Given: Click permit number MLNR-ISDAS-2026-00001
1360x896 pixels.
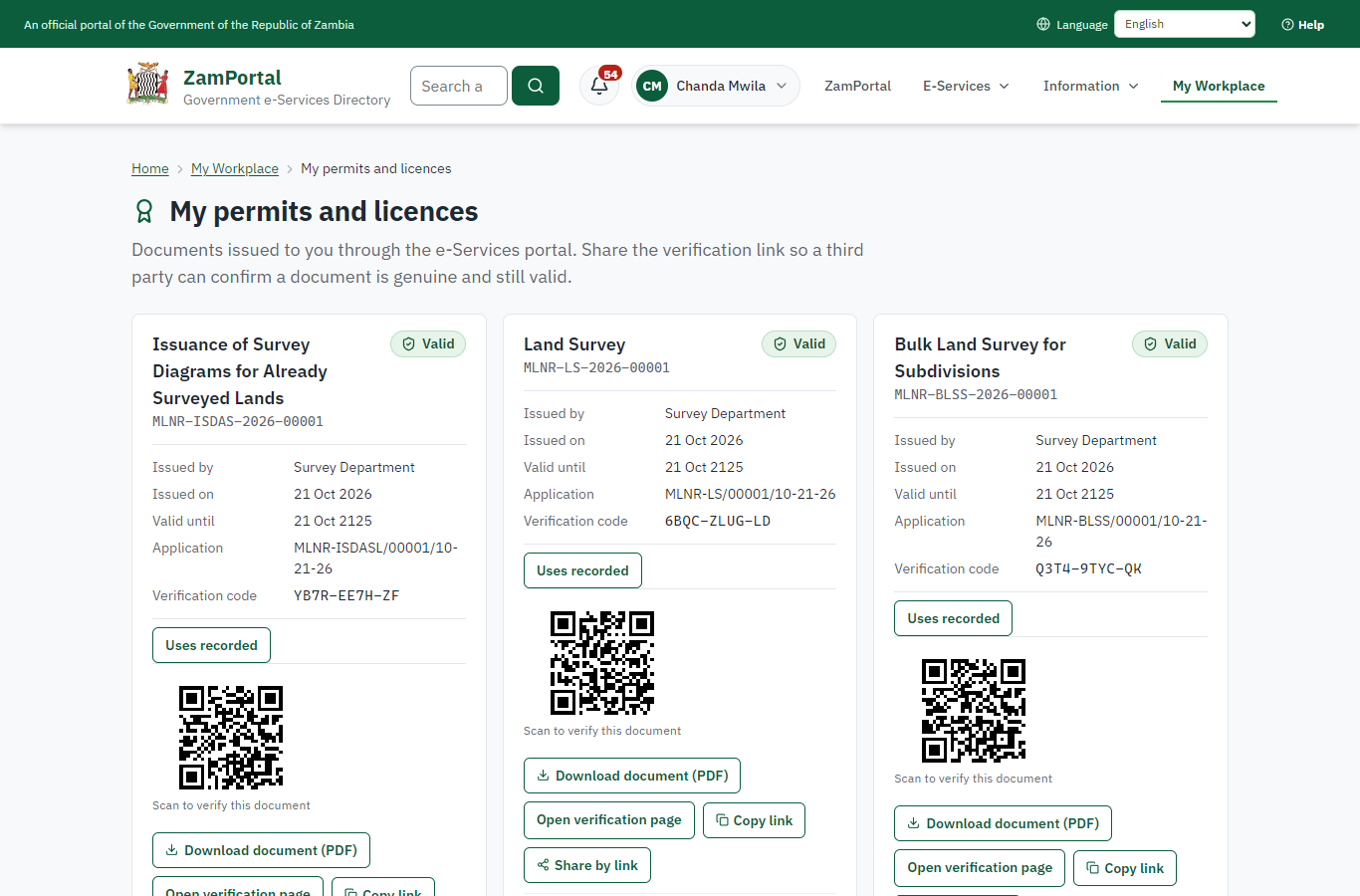Looking at the screenshot, I should click(x=238, y=421).
